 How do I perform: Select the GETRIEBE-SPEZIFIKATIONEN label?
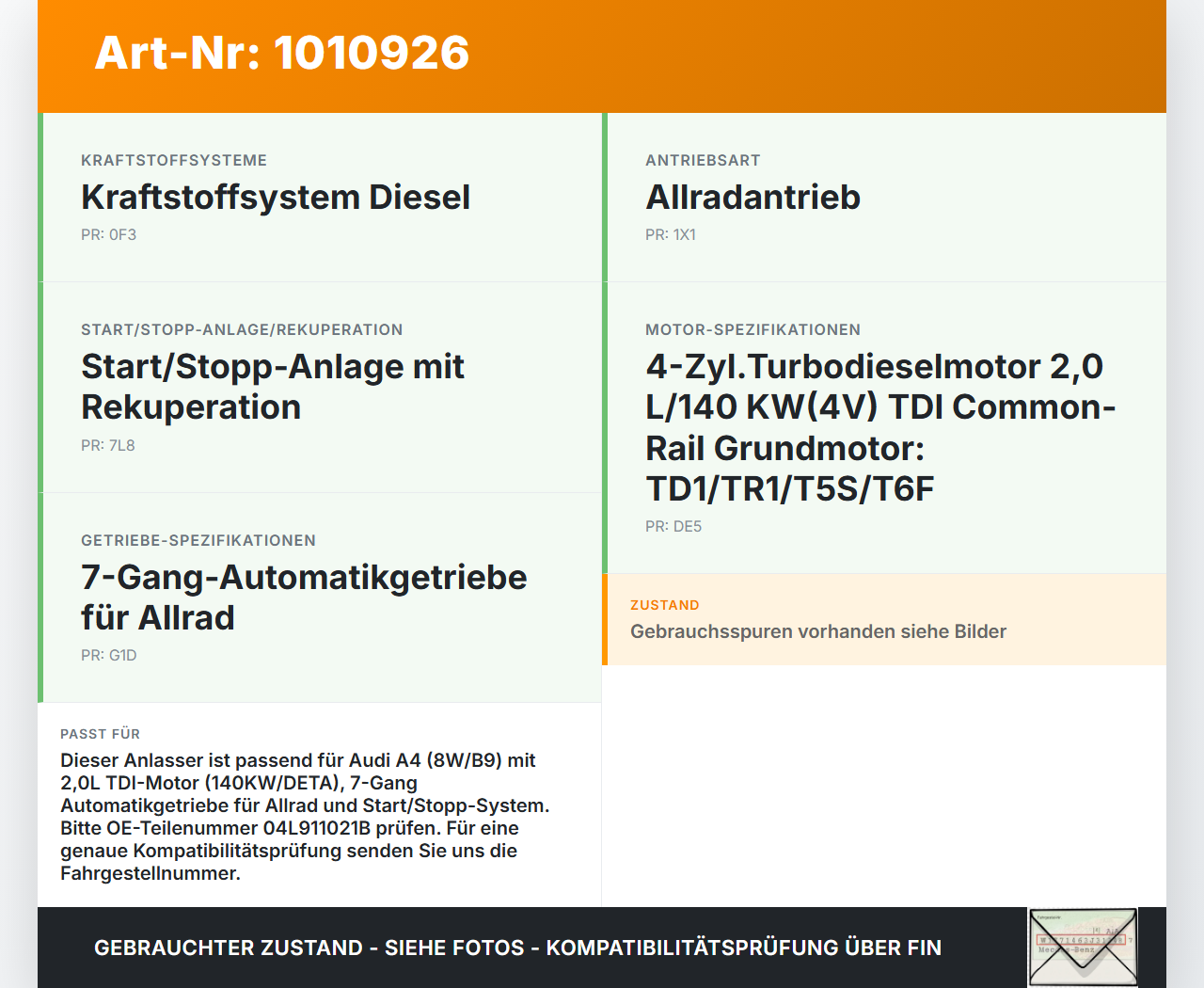[198, 541]
